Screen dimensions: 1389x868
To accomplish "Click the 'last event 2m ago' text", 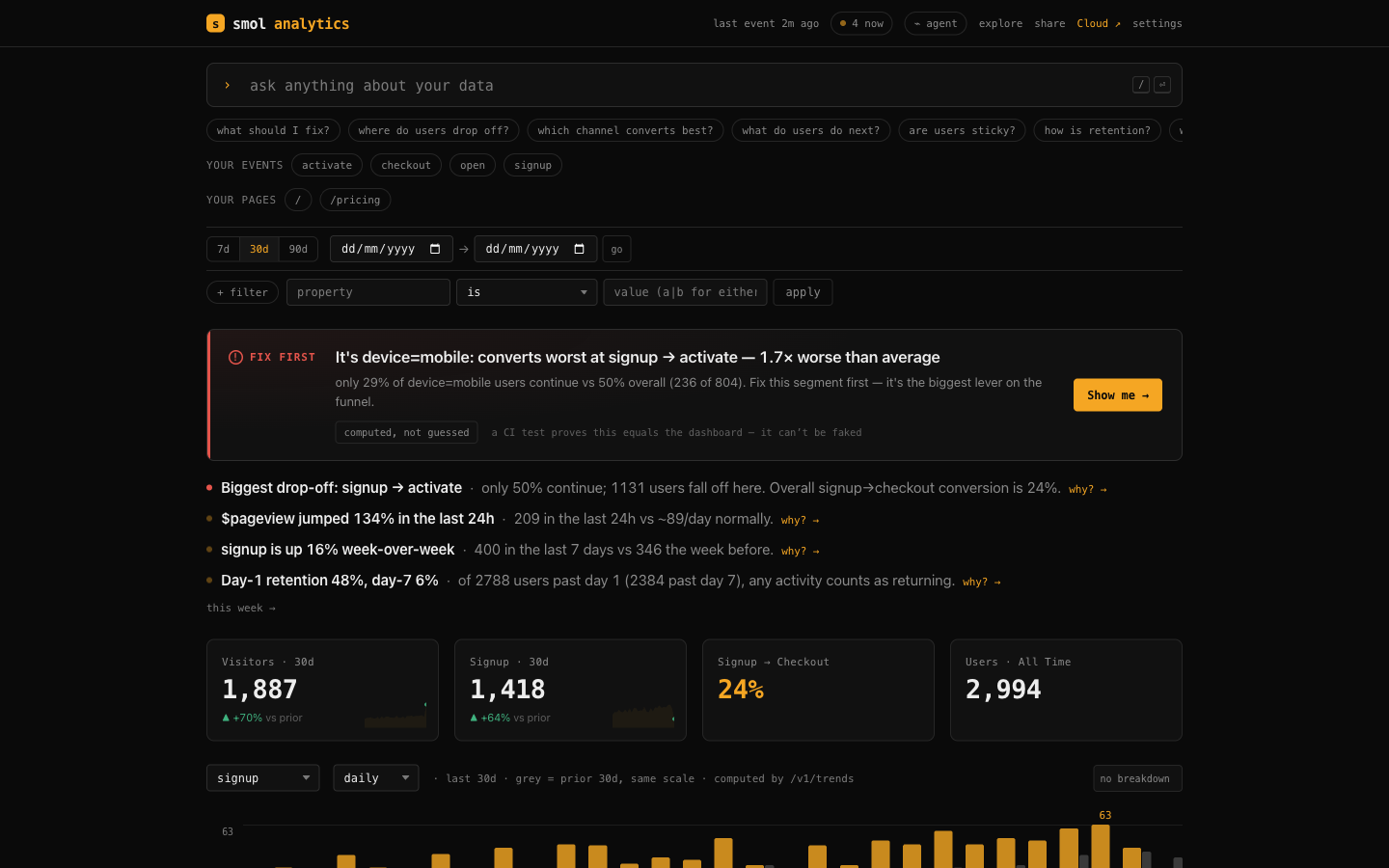I will [x=766, y=23].
